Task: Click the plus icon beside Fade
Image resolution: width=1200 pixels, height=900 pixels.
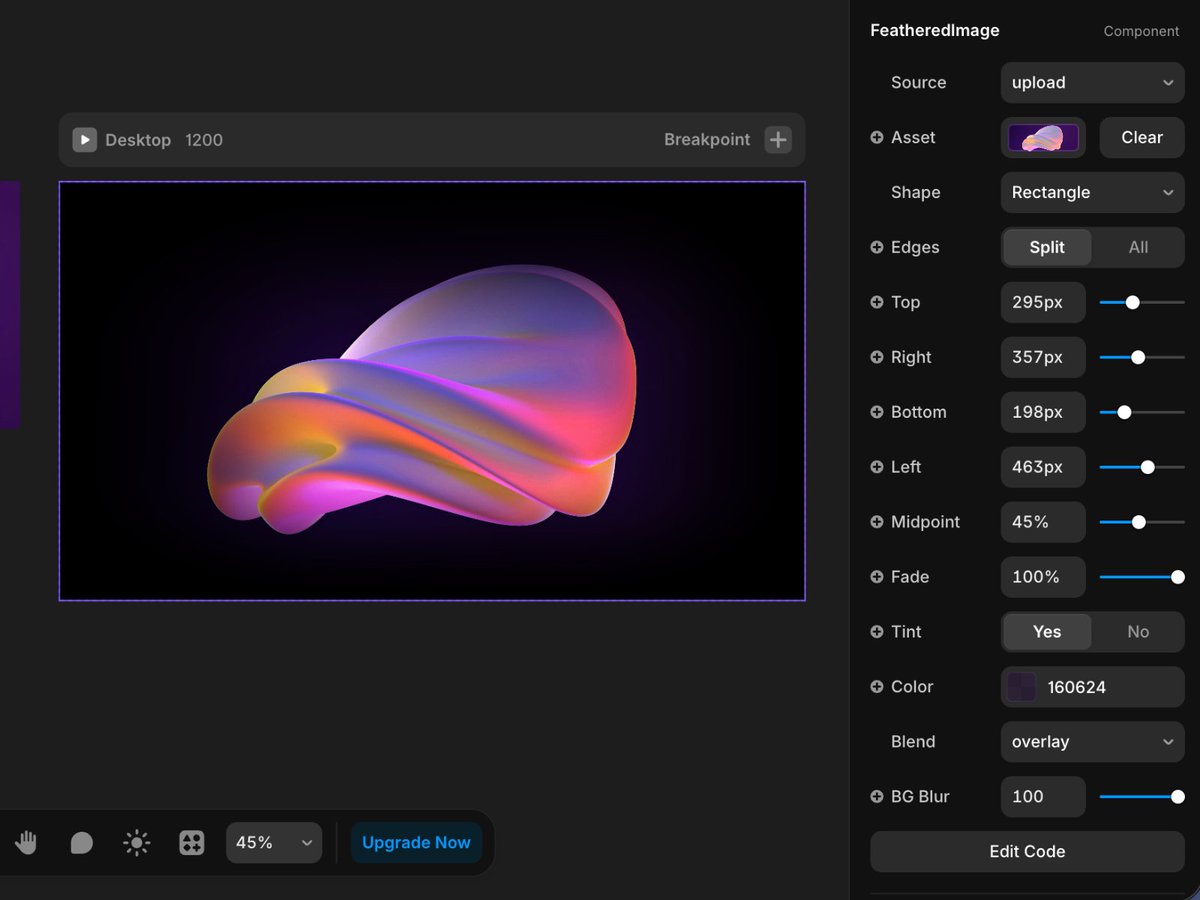Action: point(874,577)
